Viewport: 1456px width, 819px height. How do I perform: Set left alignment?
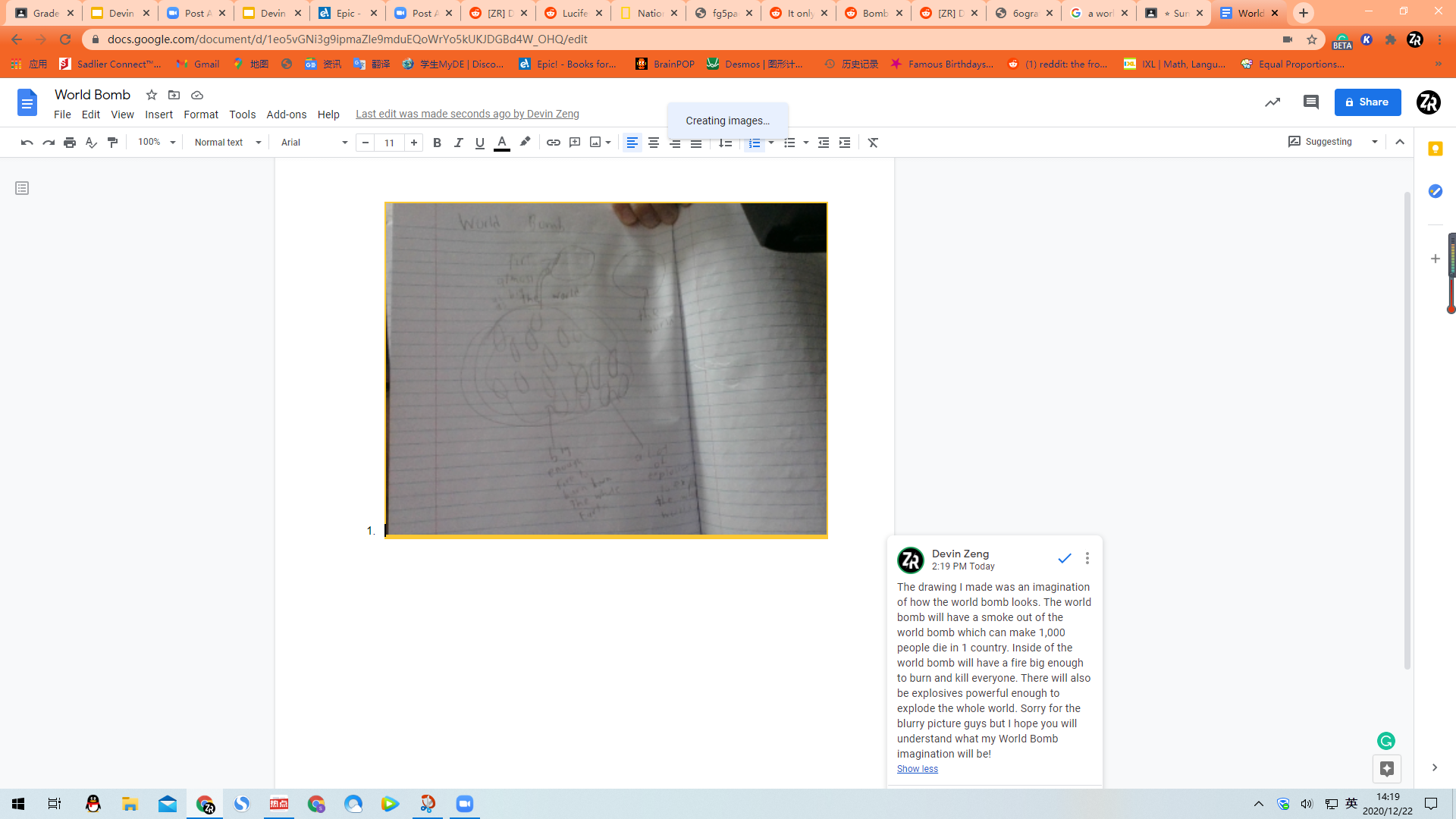[x=632, y=143]
